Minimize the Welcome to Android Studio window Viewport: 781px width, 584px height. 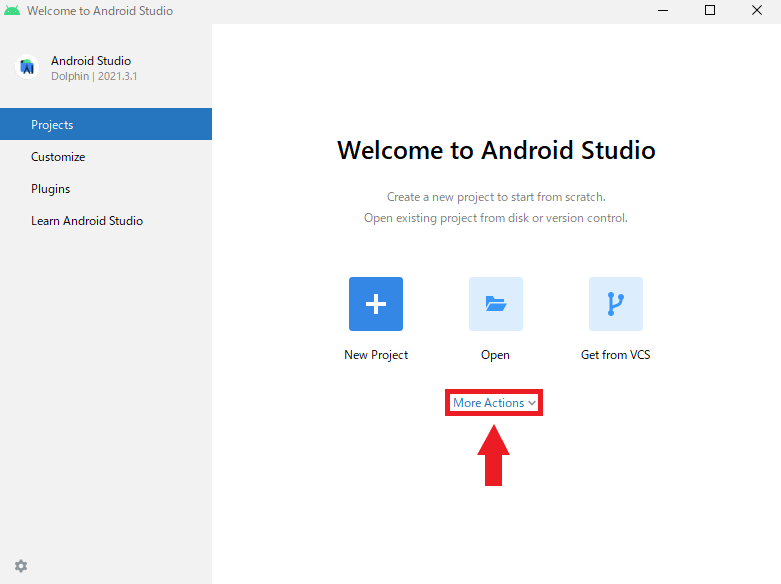(663, 10)
